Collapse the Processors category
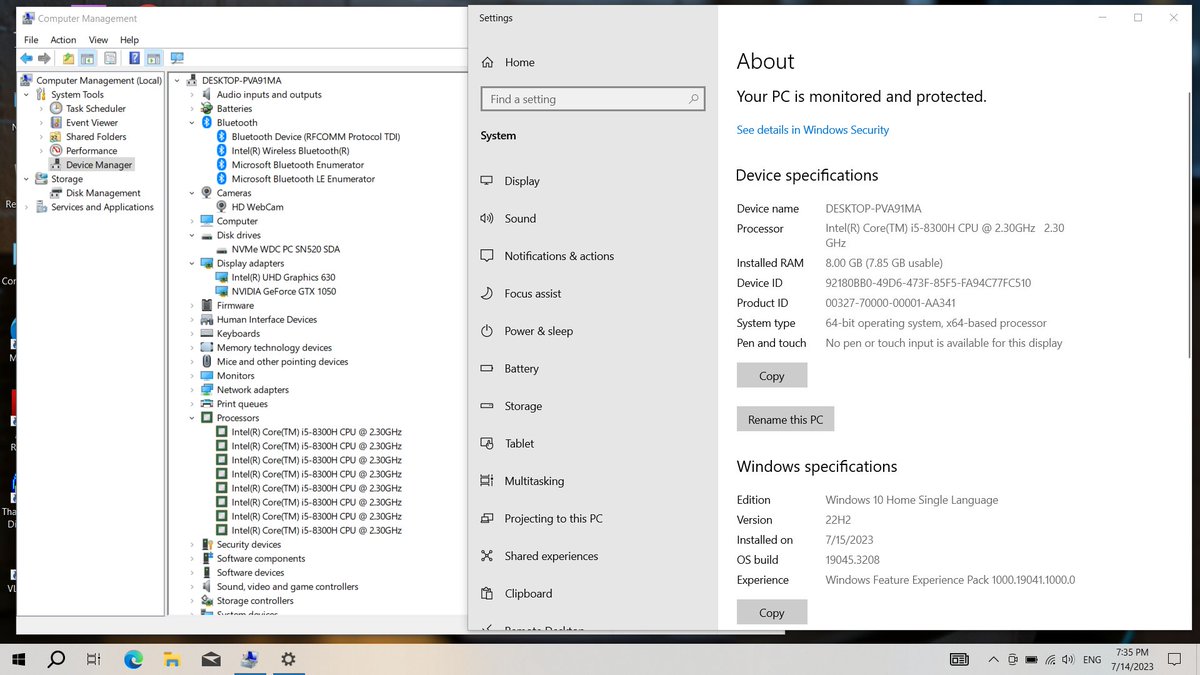This screenshot has width=1200, height=675. (x=191, y=418)
